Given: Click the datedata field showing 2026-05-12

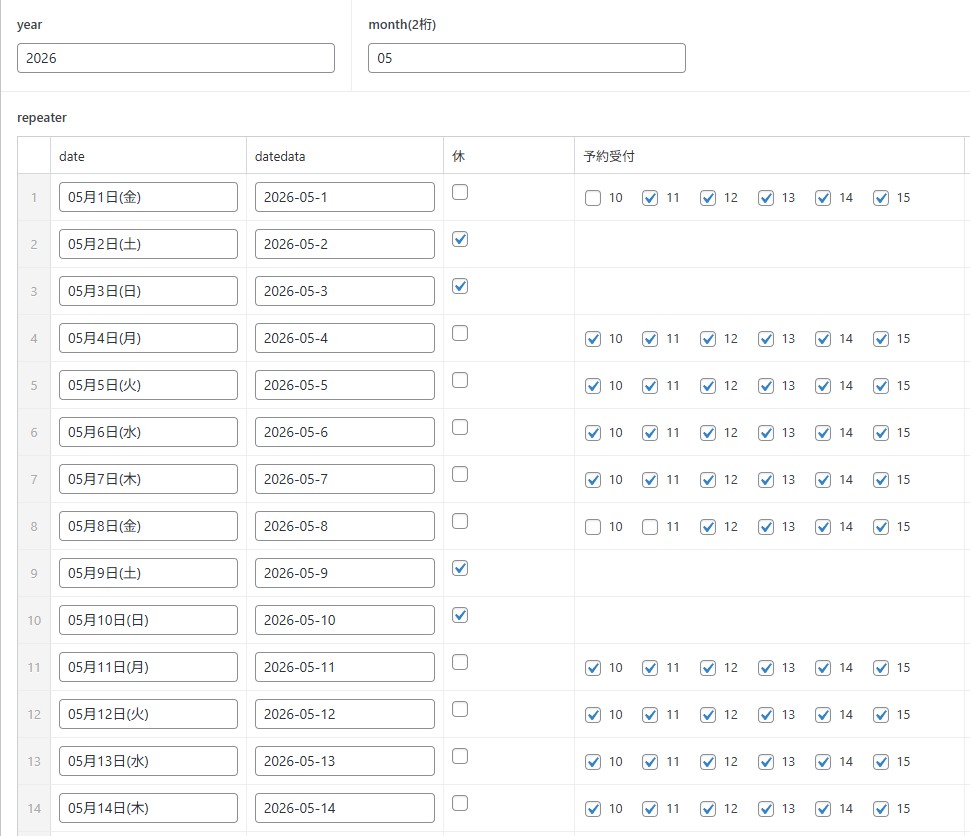Looking at the screenshot, I should [x=344, y=714].
